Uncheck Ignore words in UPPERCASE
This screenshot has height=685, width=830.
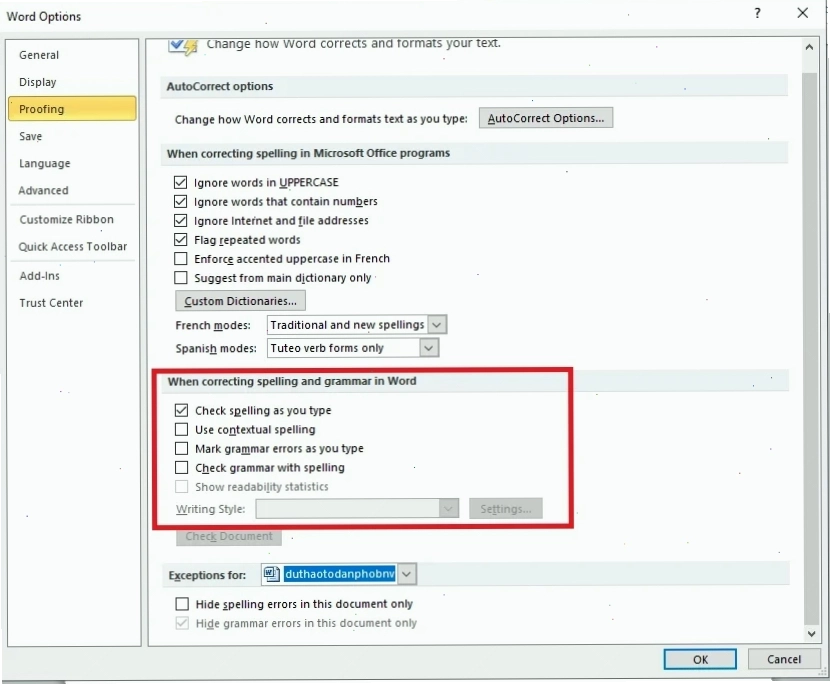click(181, 183)
